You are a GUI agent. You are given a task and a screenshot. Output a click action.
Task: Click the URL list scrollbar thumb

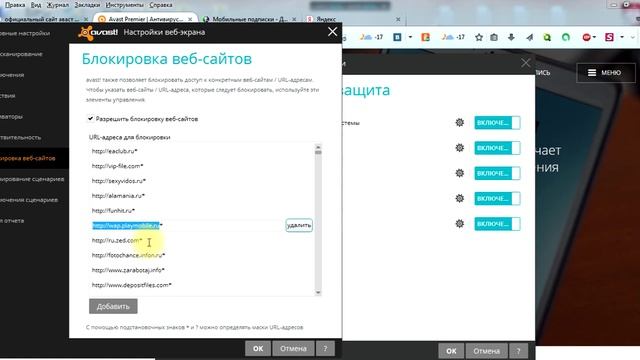[x=318, y=152]
